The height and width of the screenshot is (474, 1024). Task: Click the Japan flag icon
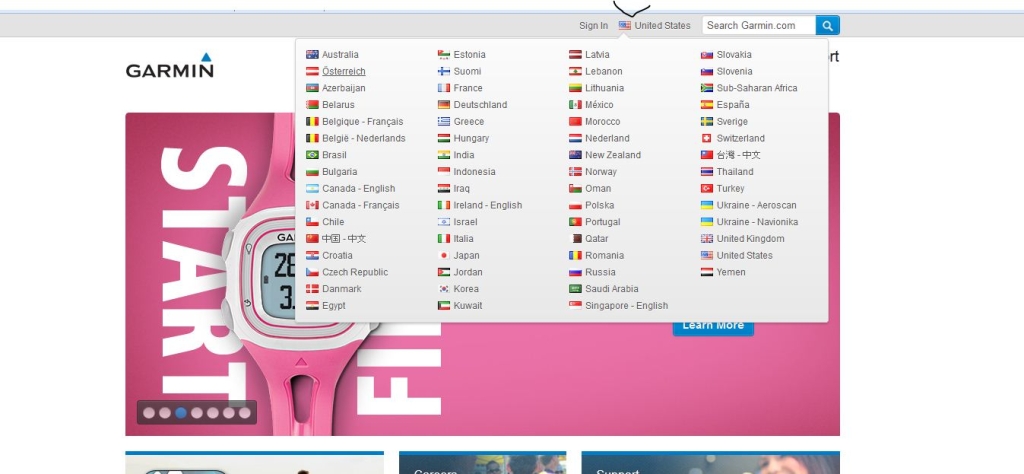pyautogui.click(x=444, y=256)
